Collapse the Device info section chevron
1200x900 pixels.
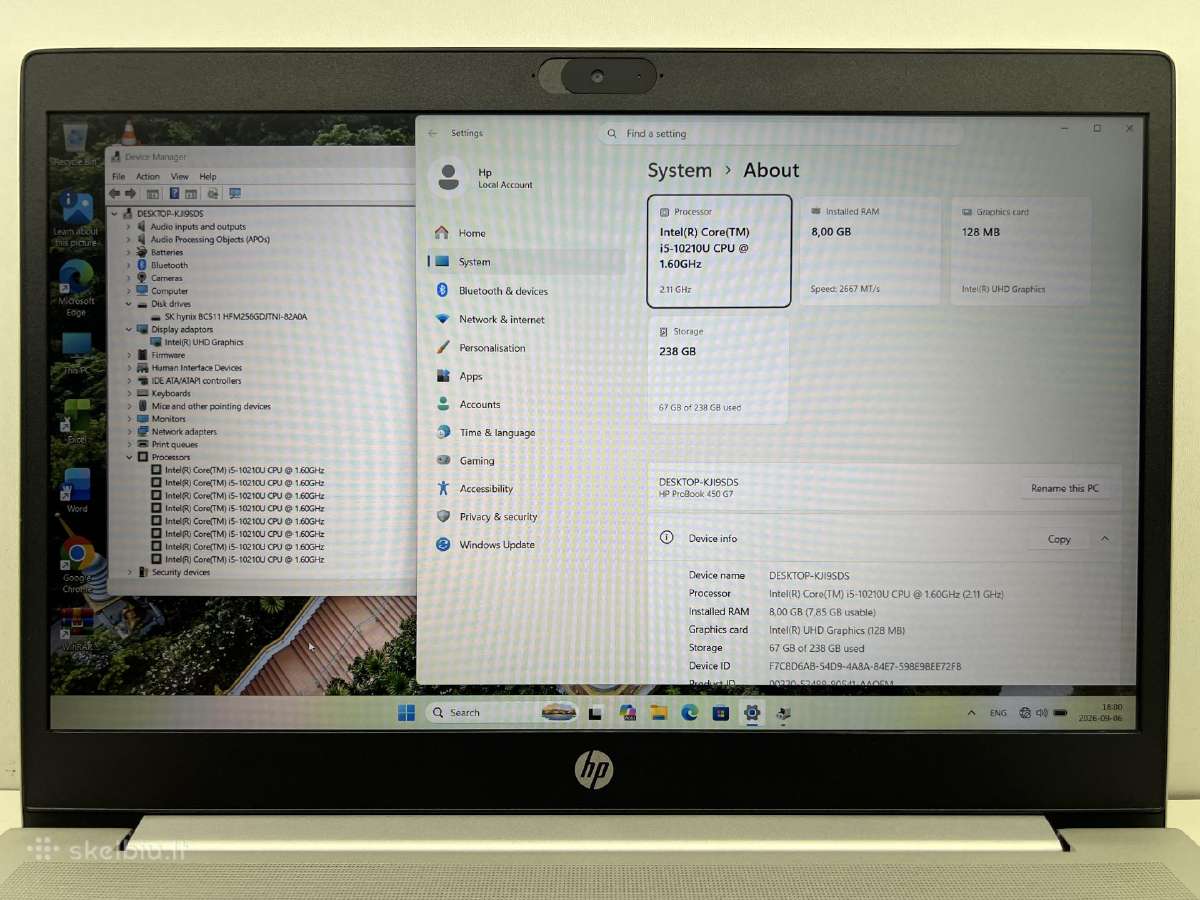1105,539
